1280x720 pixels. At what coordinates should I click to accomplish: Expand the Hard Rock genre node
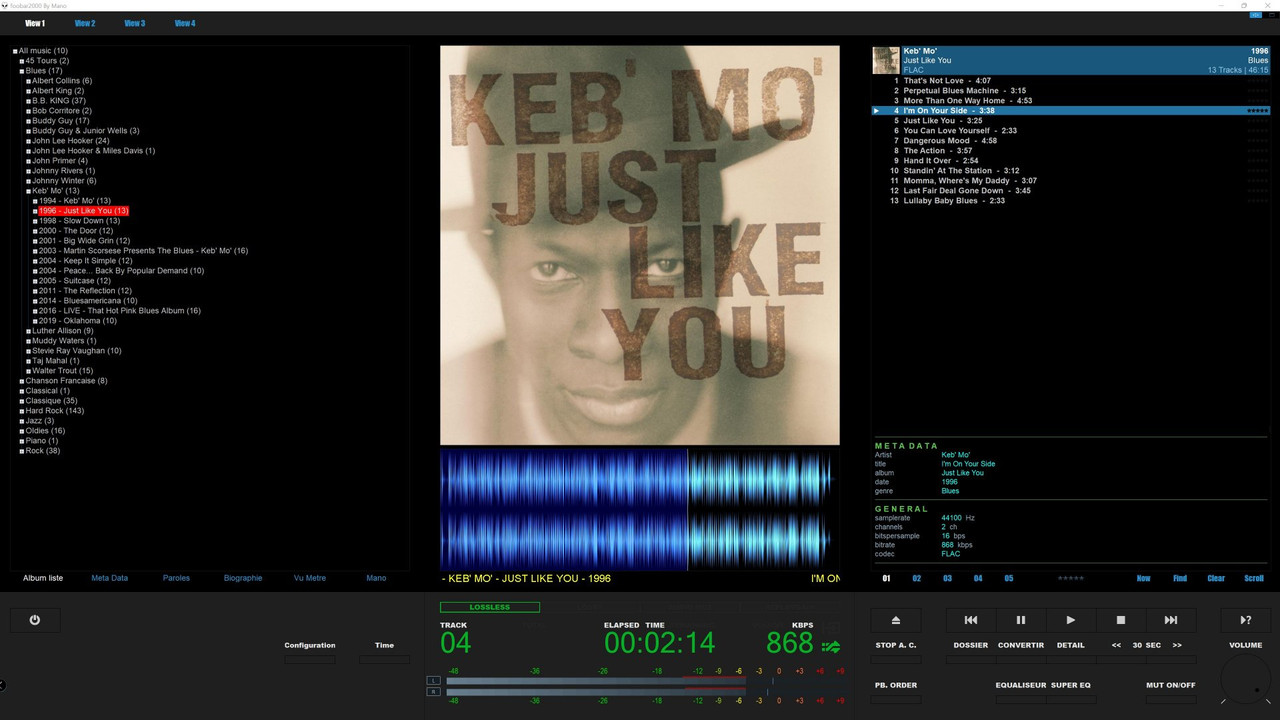click(x=22, y=411)
